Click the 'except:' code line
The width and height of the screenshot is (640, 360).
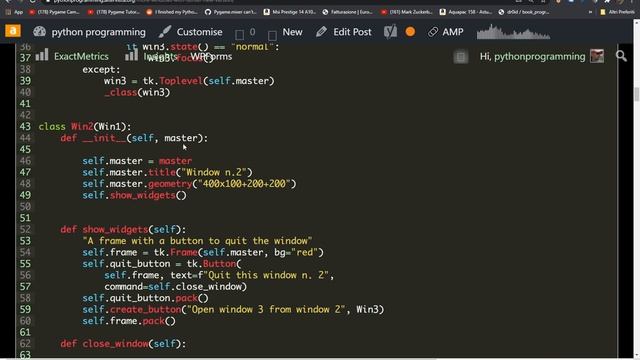[x=101, y=69]
